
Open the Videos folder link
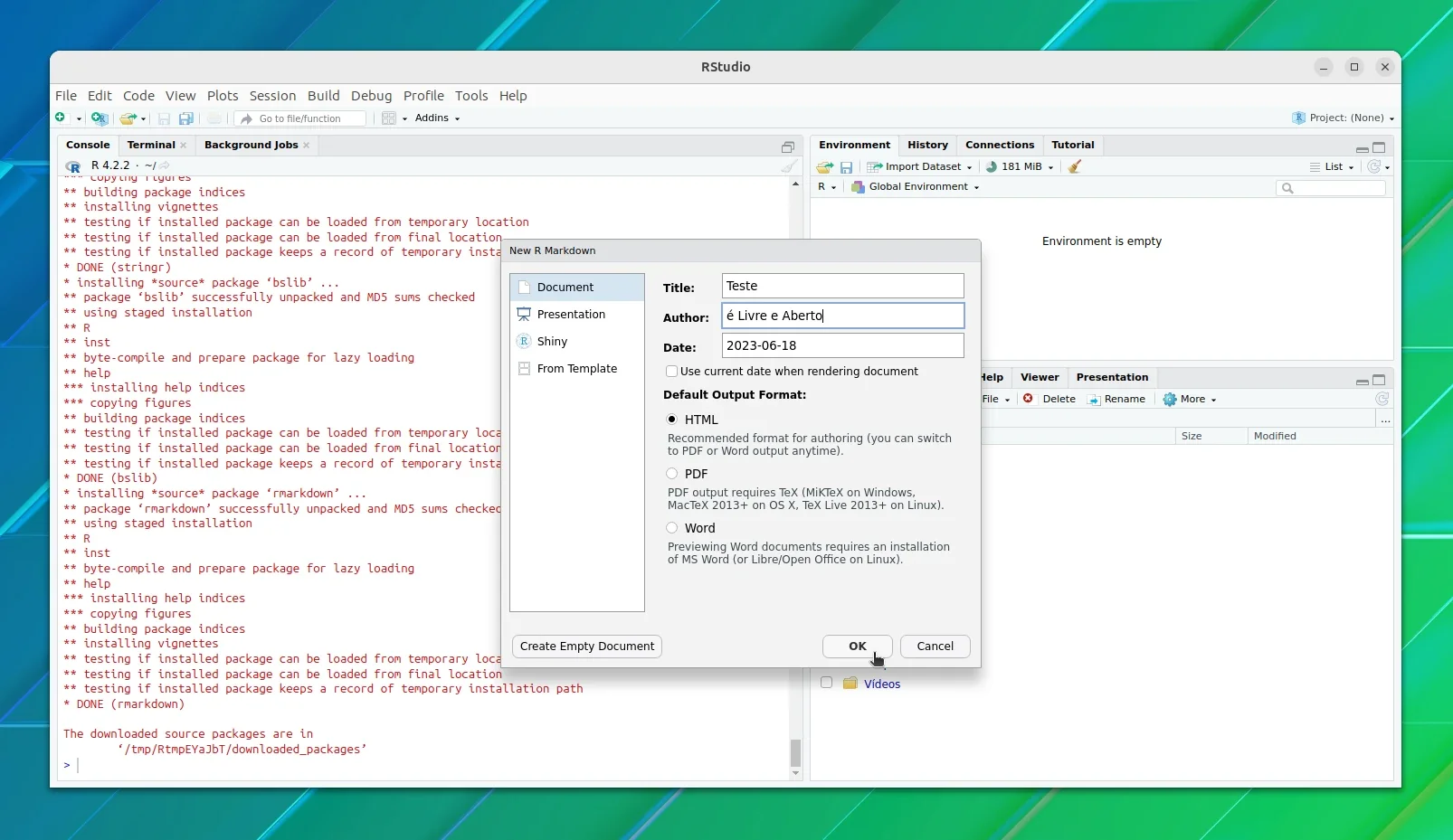[x=882, y=684]
